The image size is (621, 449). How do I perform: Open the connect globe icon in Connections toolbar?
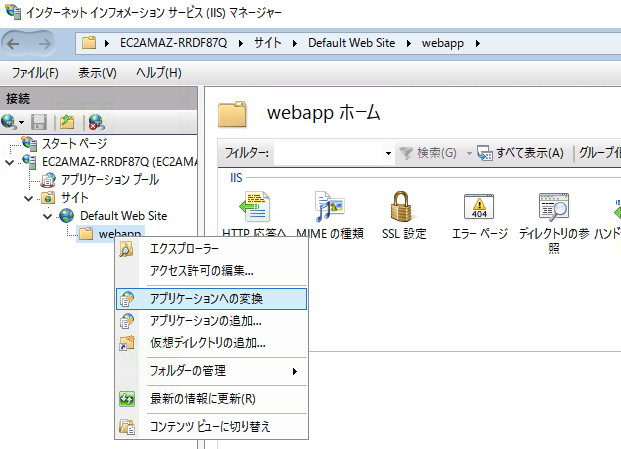(x=8, y=122)
